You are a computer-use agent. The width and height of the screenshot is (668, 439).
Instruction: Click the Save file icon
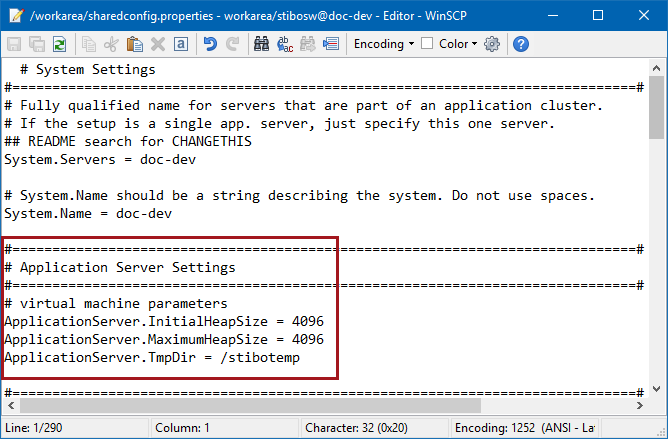pos(14,44)
